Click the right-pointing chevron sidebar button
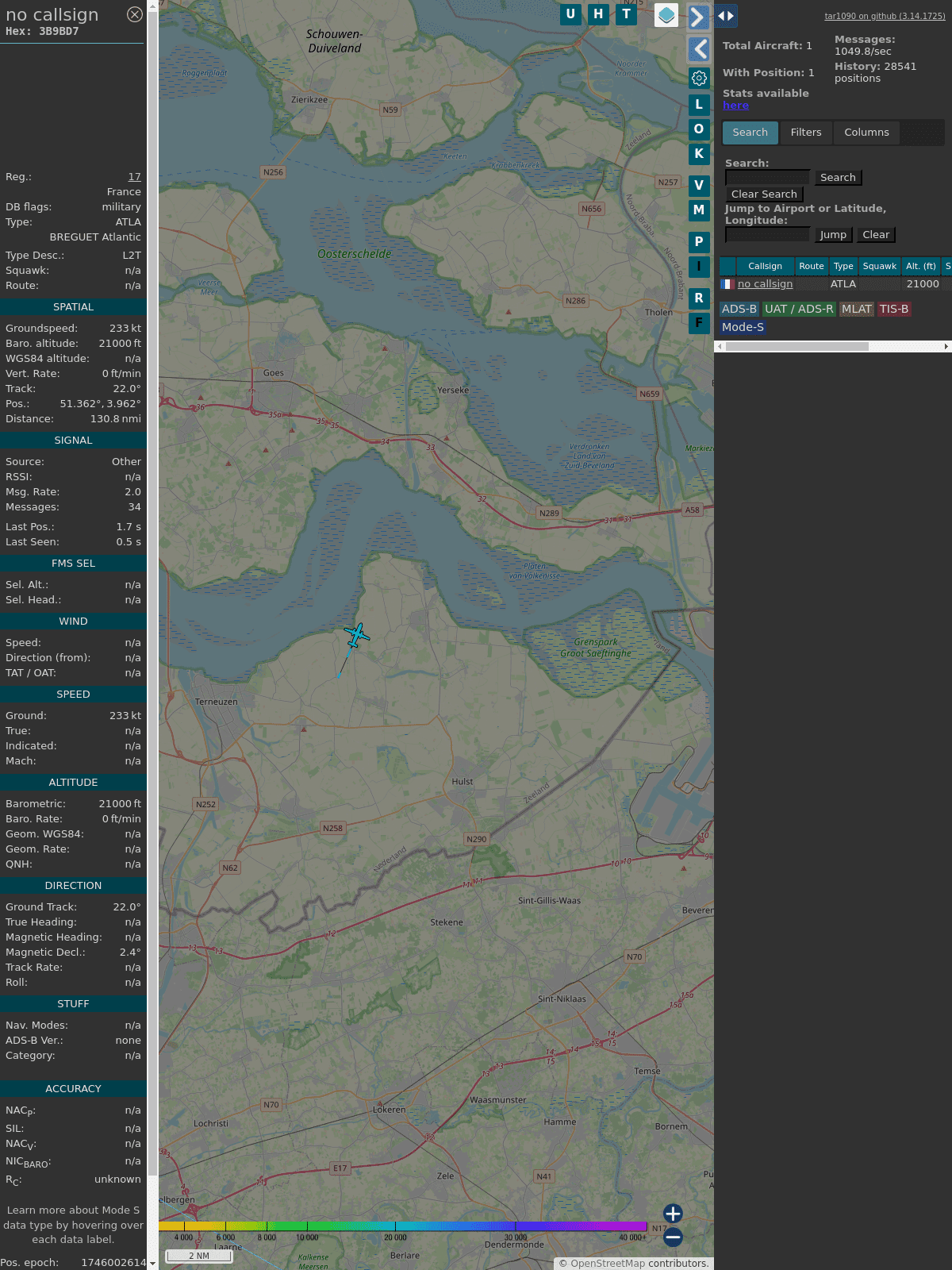952x1270 pixels. point(698,17)
